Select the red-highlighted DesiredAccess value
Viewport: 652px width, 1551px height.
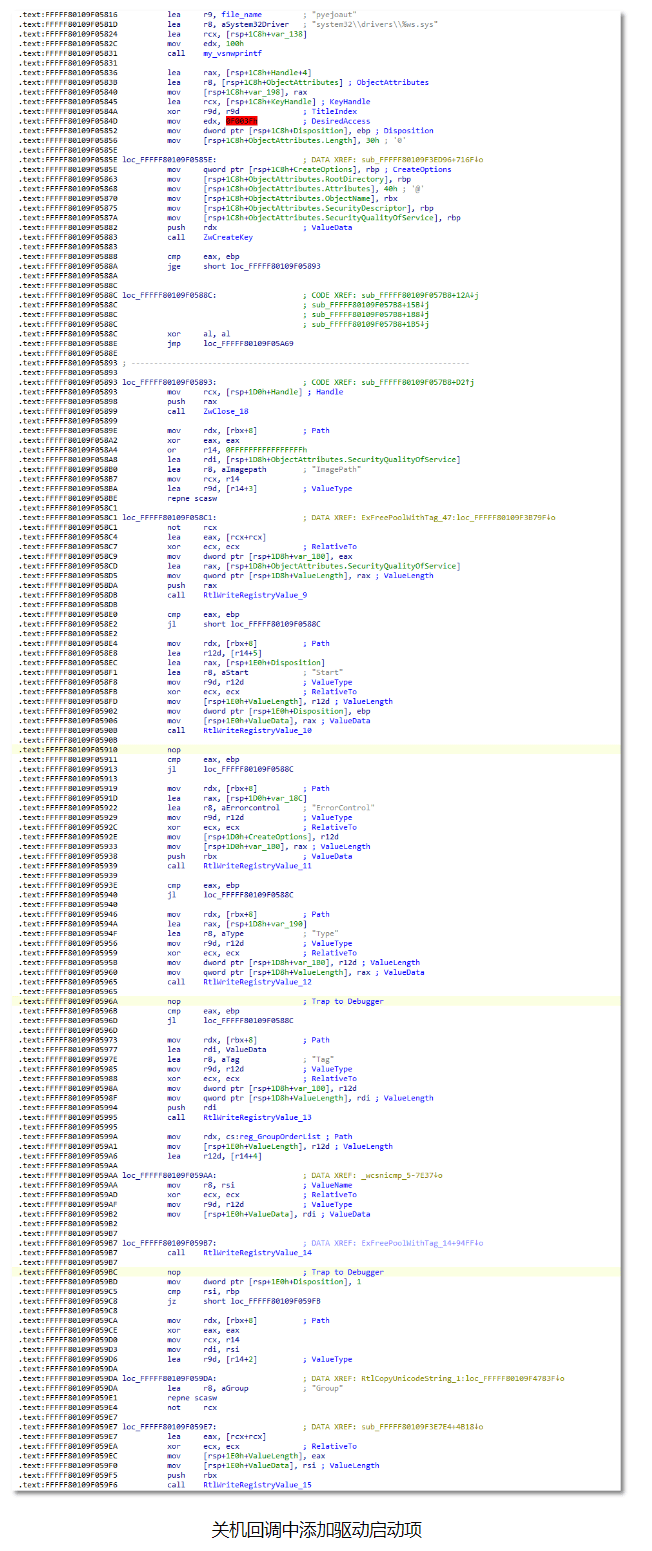tap(241, 121)
